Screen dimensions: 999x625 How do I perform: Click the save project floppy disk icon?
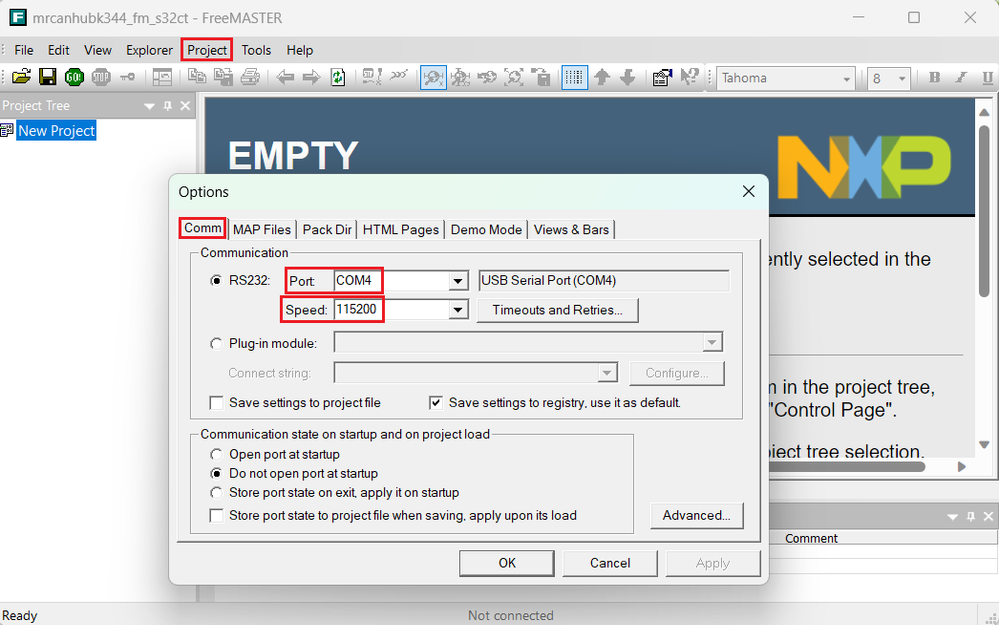(48, 77)
